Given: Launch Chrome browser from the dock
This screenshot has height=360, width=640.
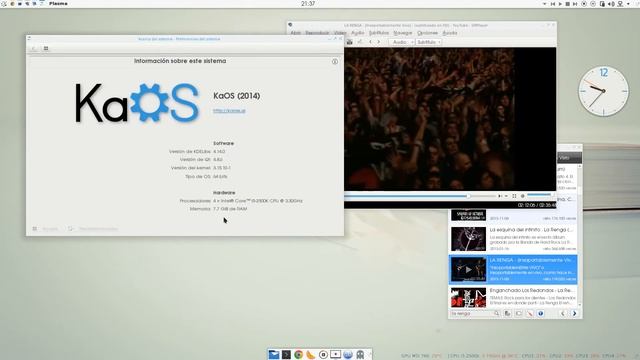Looking at the screenshot, I should point(298,354).
